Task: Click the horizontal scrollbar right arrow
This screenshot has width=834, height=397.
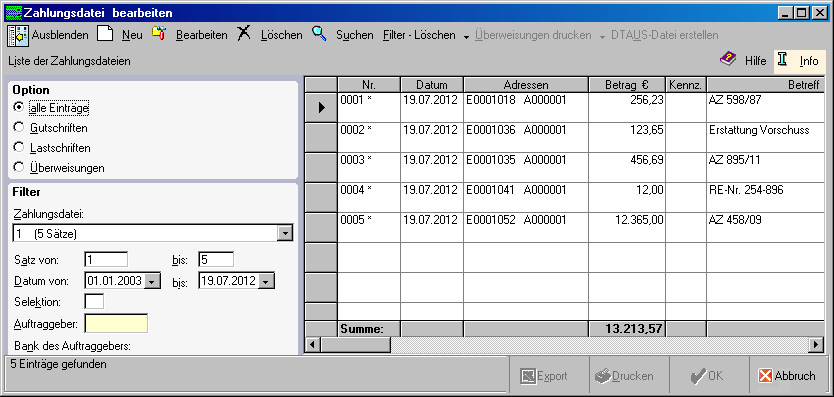Action: pyautogui.click(x=816, y=345)
